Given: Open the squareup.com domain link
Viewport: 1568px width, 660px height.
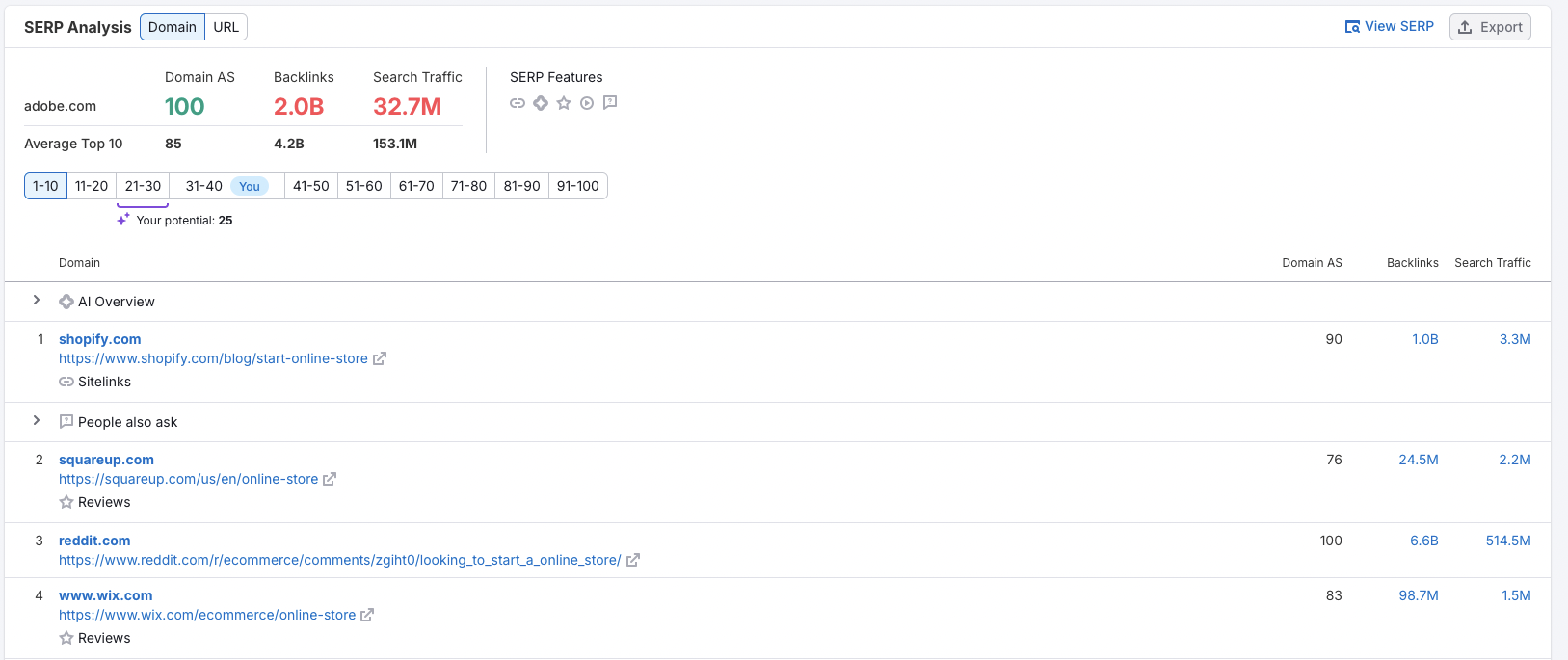Looking at the screenshot, I should 106,460.
